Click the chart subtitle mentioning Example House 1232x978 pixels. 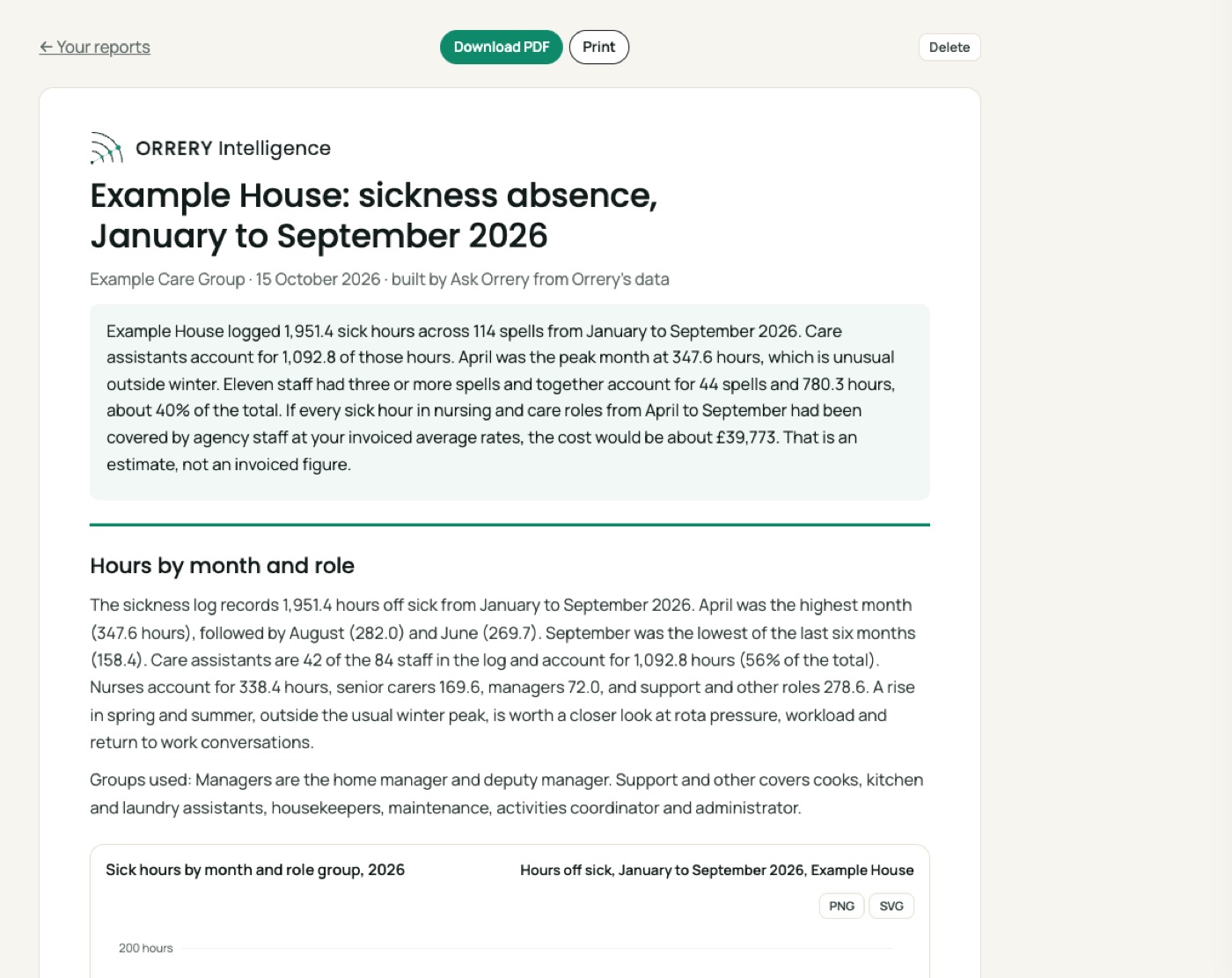click(717, 870)
